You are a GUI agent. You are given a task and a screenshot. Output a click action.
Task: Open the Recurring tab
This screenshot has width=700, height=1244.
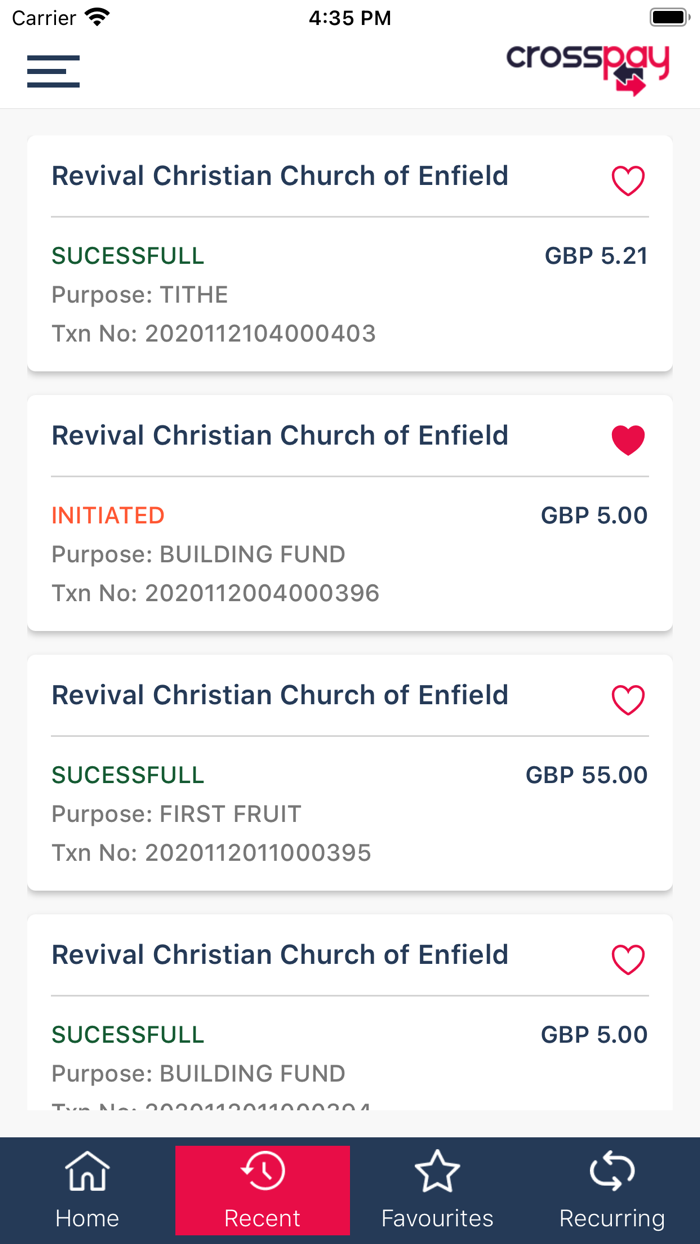[612, 1190]
